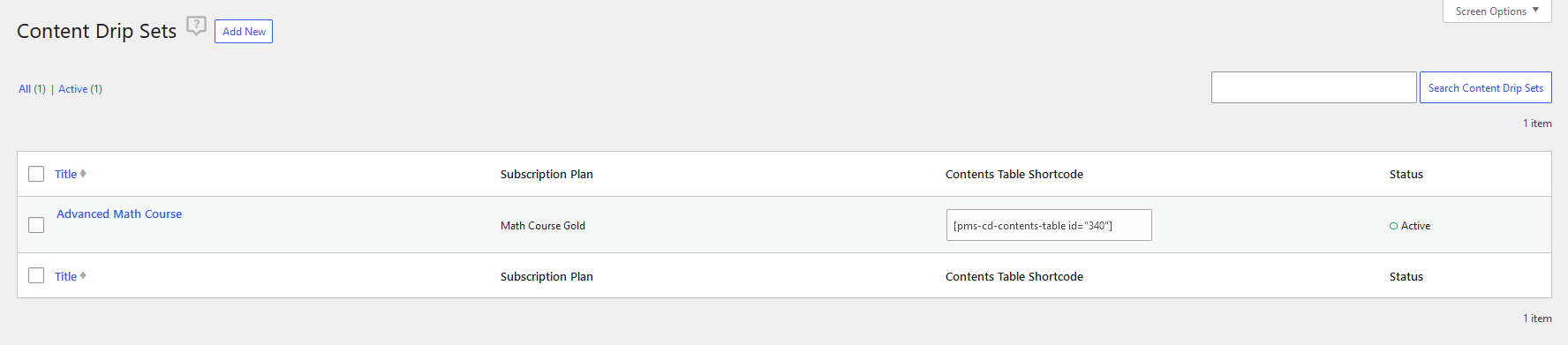Click the green Active status circle
1568x345 pixels.
1393,226
